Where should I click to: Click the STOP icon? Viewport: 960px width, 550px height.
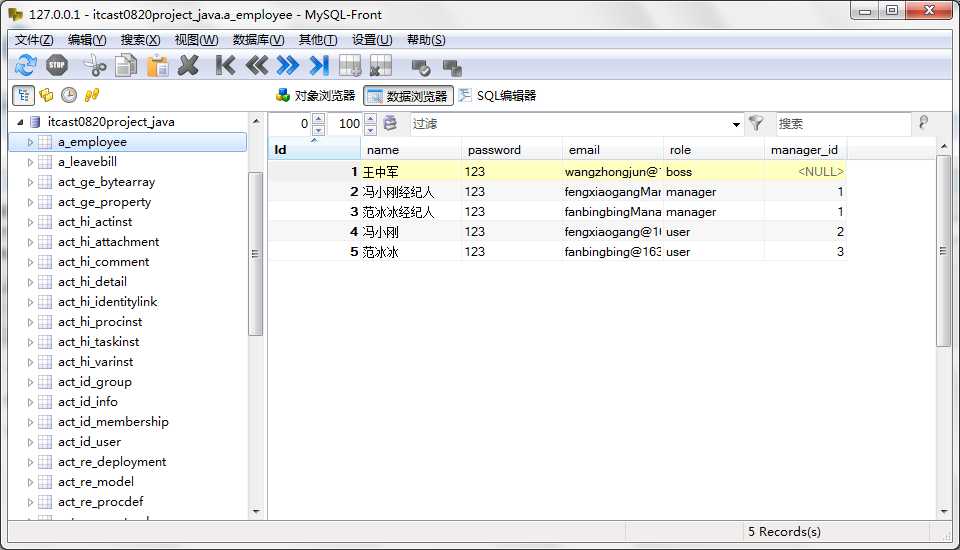click(x=57, y=65)
